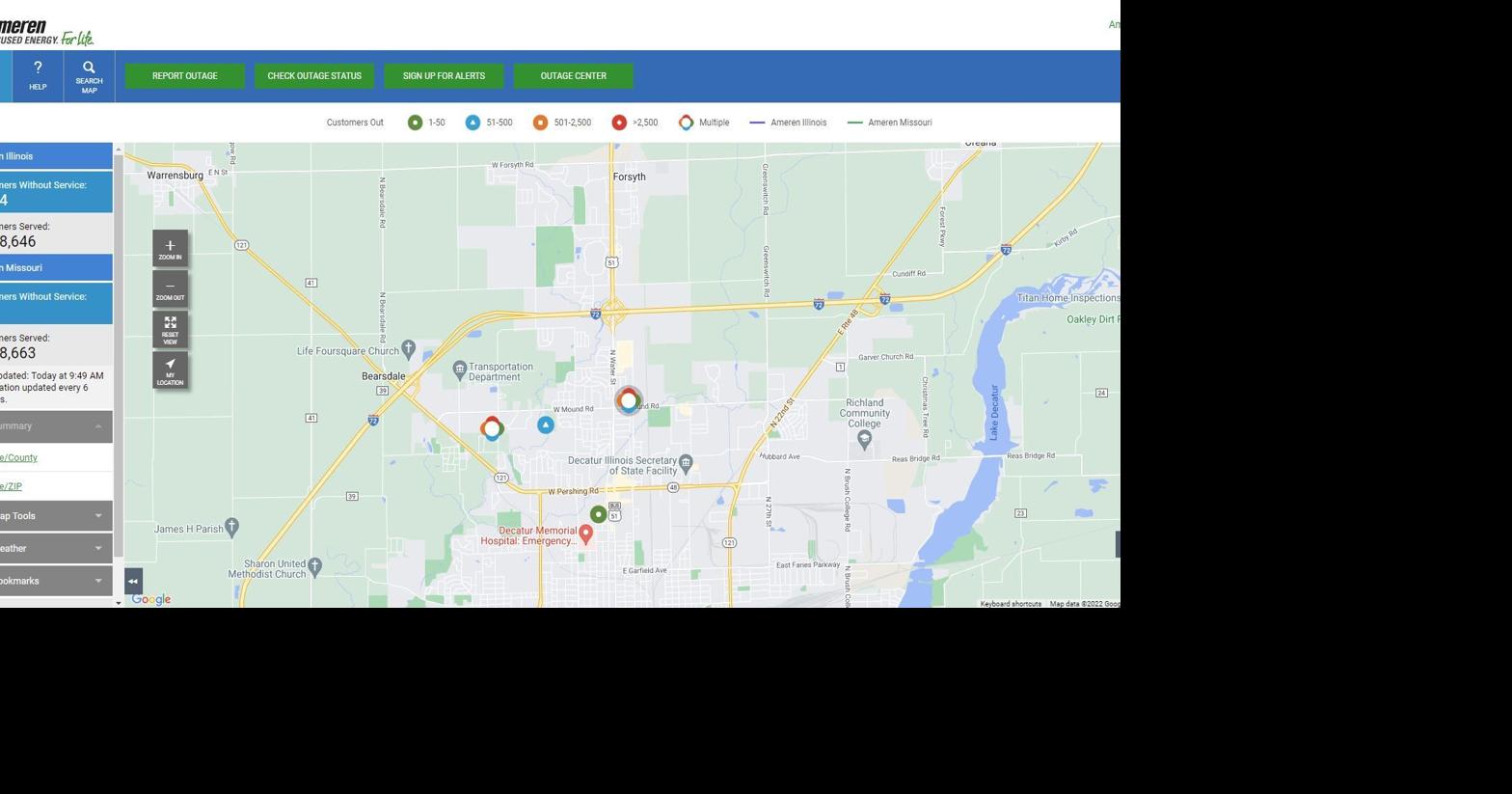Select the green 1-50 outage marker near Pershing Rd
The width and height of the screenshot is (1512, 794).
[x=598, y=514]
